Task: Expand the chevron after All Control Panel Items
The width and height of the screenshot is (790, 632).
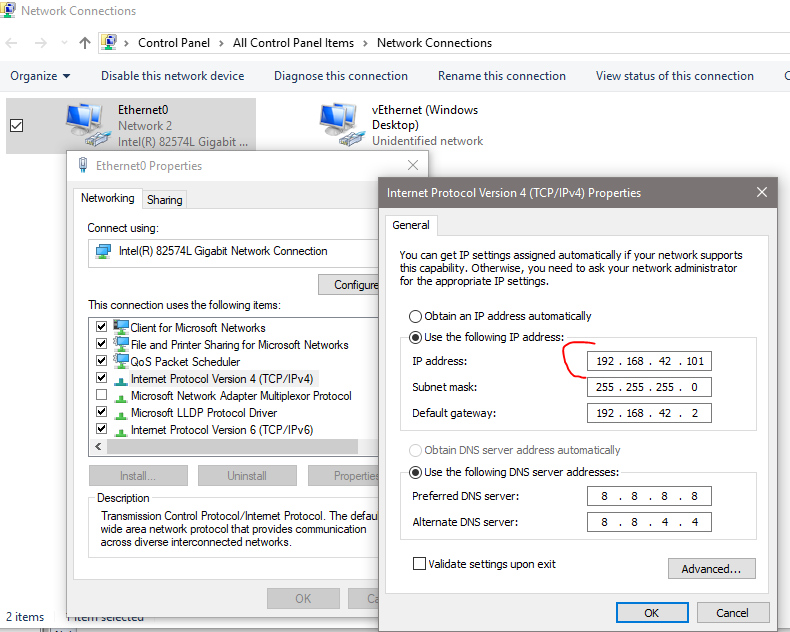Action: 365,43
